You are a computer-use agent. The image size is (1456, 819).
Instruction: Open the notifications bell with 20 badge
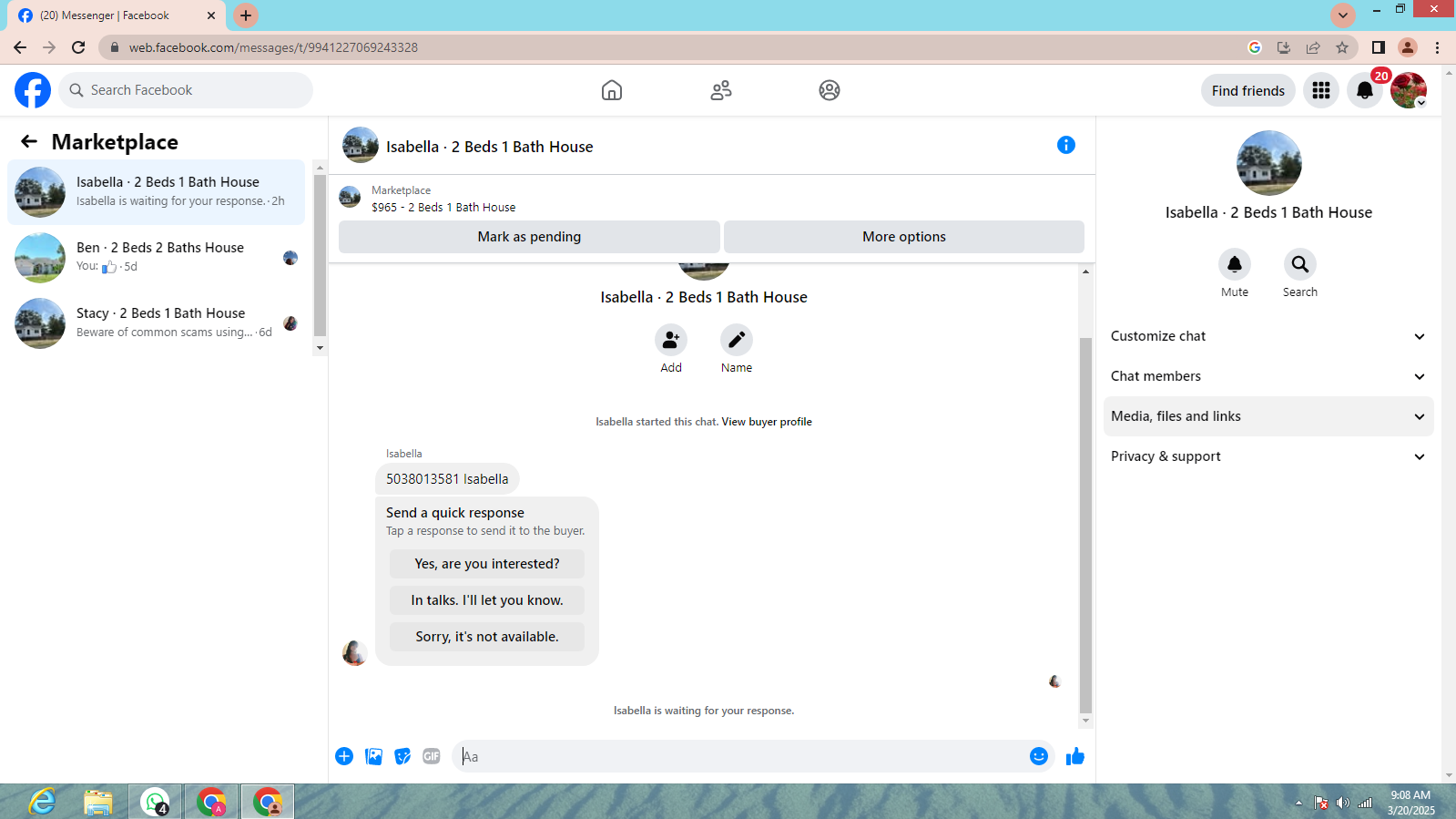pyautogui.click(x=1365, y=90)
